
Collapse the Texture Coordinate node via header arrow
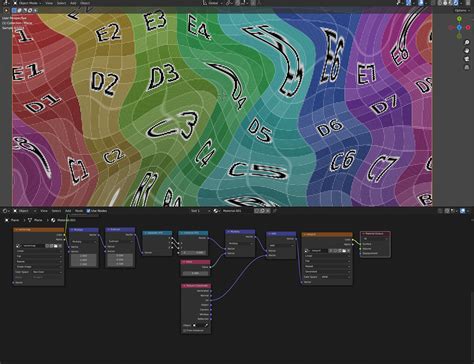(184, 286)
